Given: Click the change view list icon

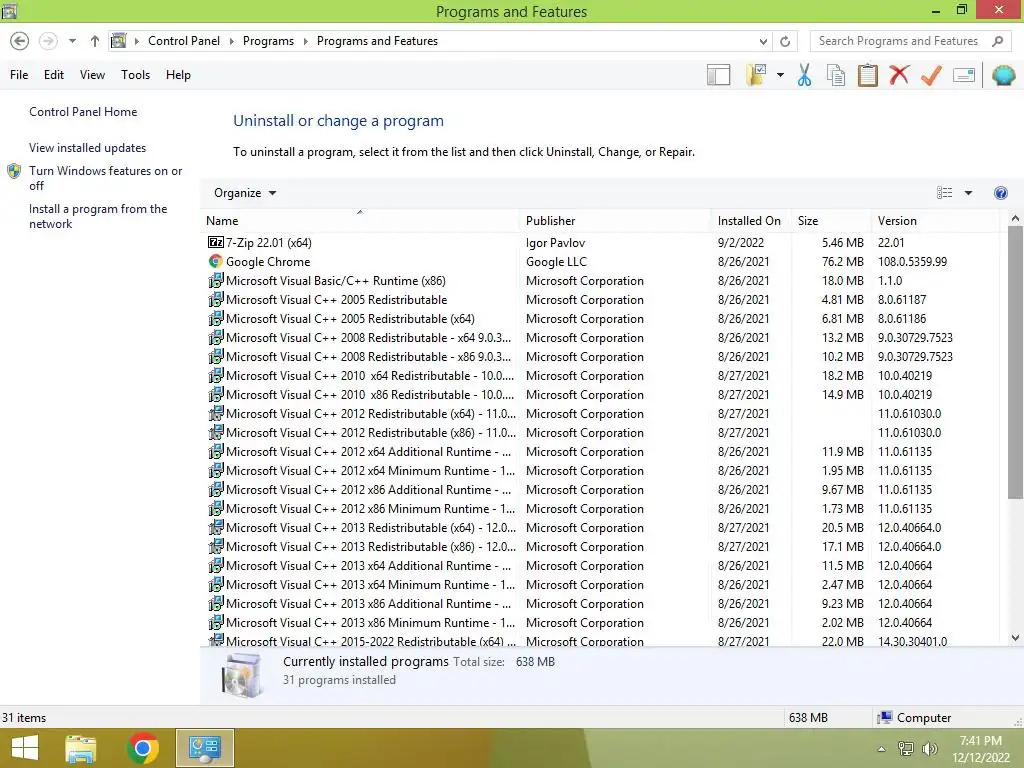Looking at the screenshot, I should 944,193.
